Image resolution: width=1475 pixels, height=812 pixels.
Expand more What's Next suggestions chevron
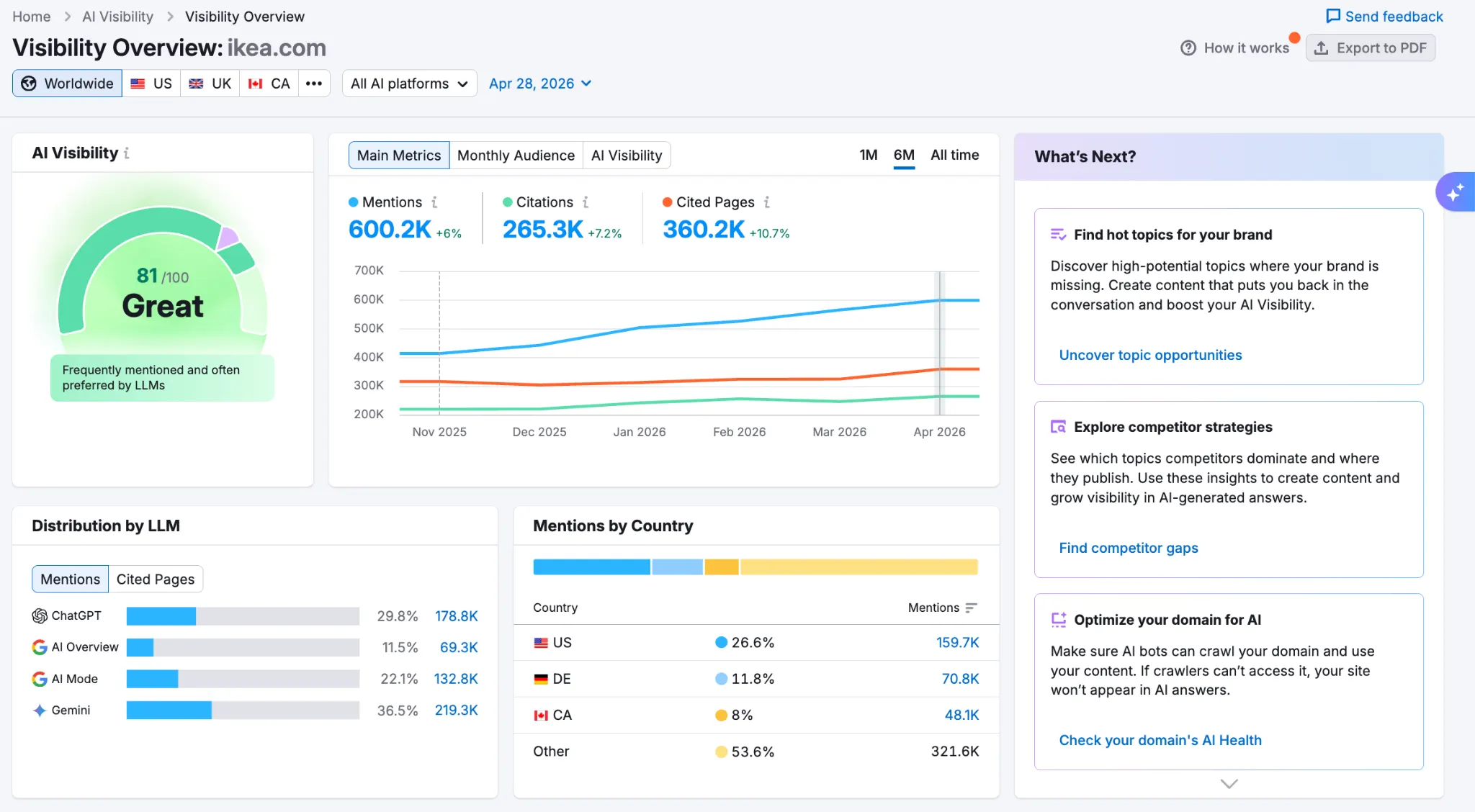pos(1229,783)
